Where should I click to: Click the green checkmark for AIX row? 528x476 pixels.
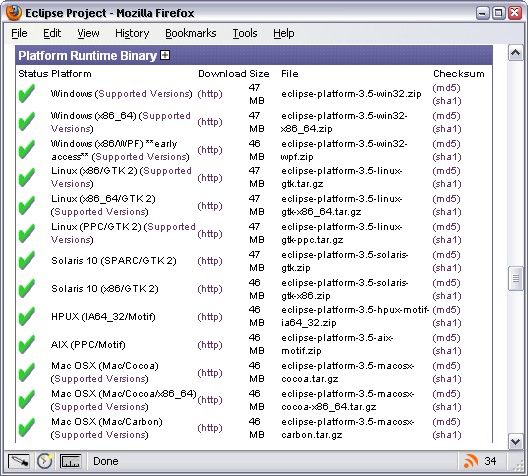click(27, 344)
